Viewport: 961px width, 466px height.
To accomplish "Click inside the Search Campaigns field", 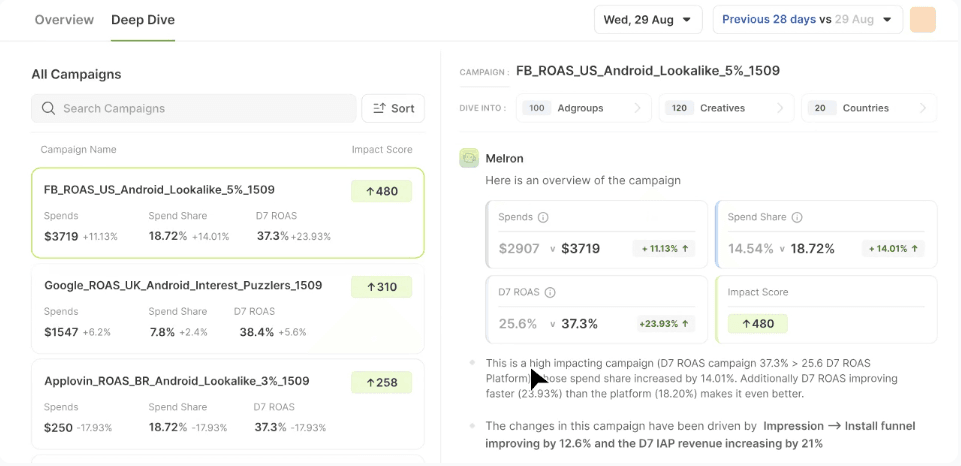I will click(x=200, y=108).
